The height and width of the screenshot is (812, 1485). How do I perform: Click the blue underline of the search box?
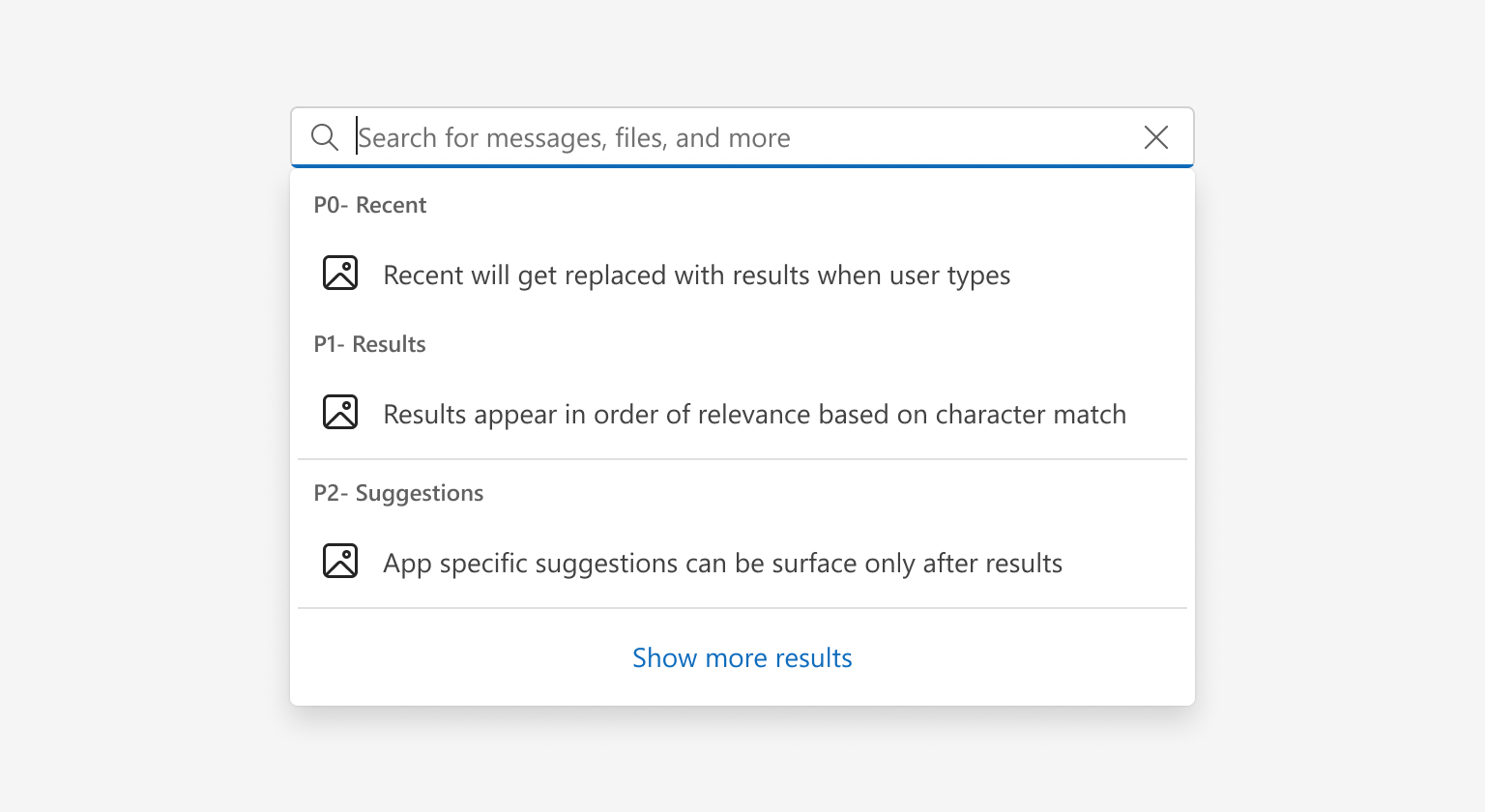pos(742,166)
